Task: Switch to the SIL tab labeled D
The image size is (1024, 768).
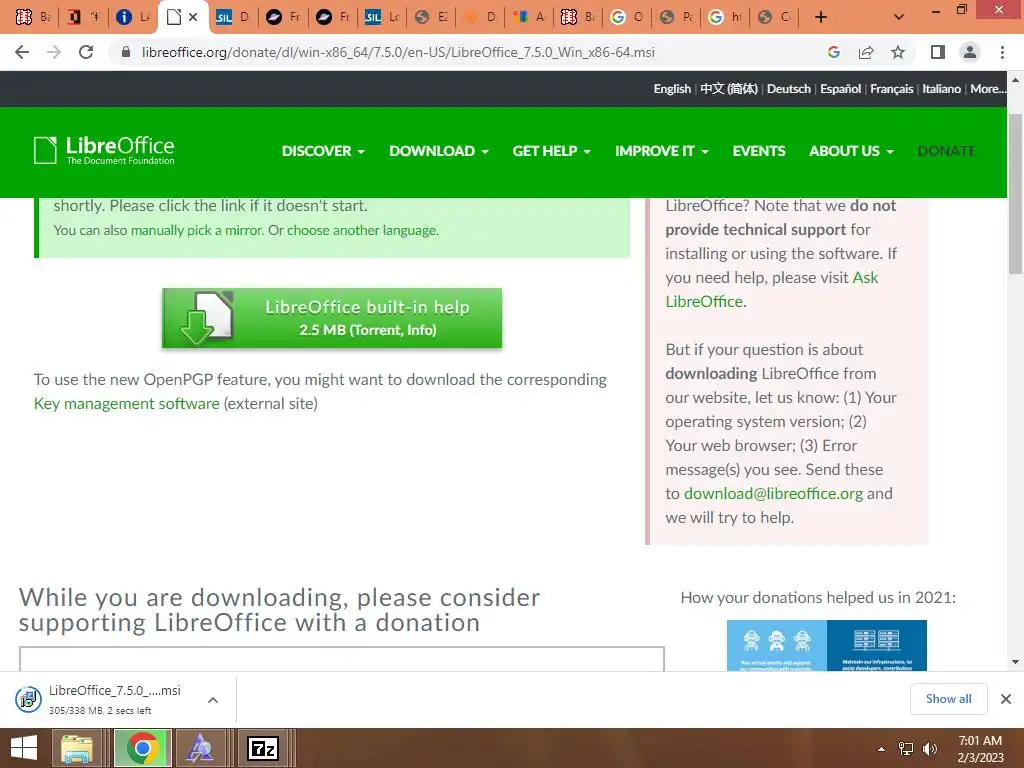Action: pyautogui.click(x=233, y=17)
